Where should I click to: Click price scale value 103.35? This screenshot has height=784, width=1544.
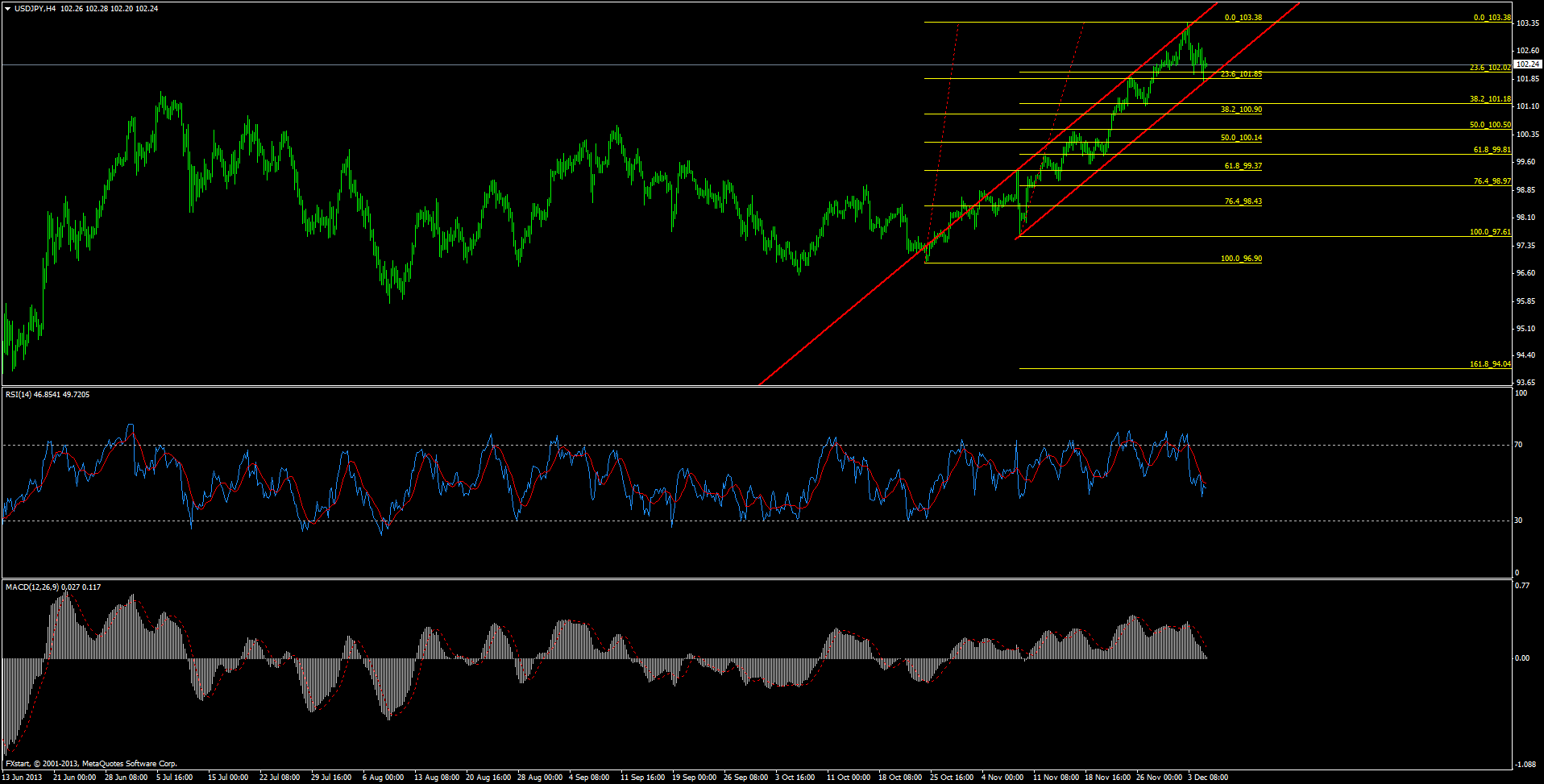(x=1528, y=23)
